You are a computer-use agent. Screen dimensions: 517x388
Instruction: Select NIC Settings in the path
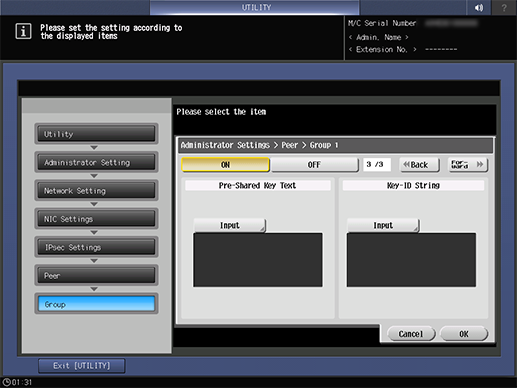point(96,219)
